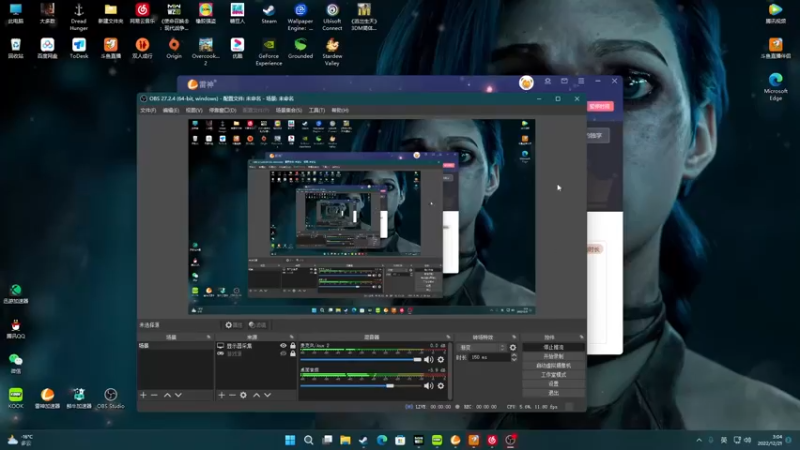
Task: Open Steam desktop shortcut
Action: click(x=269, y=14)
